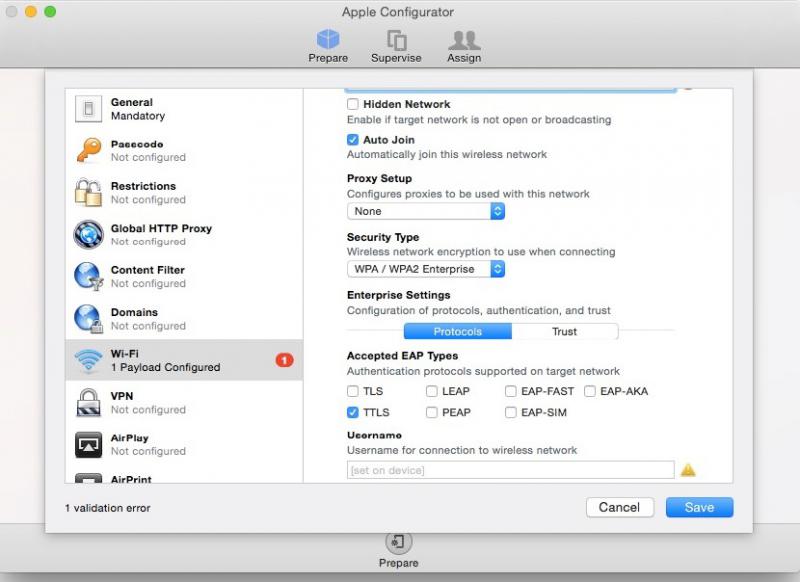Viewport: 800px width, 582px height.
Task: Click the green window zoom button
Action: click(x=50, y=11)
